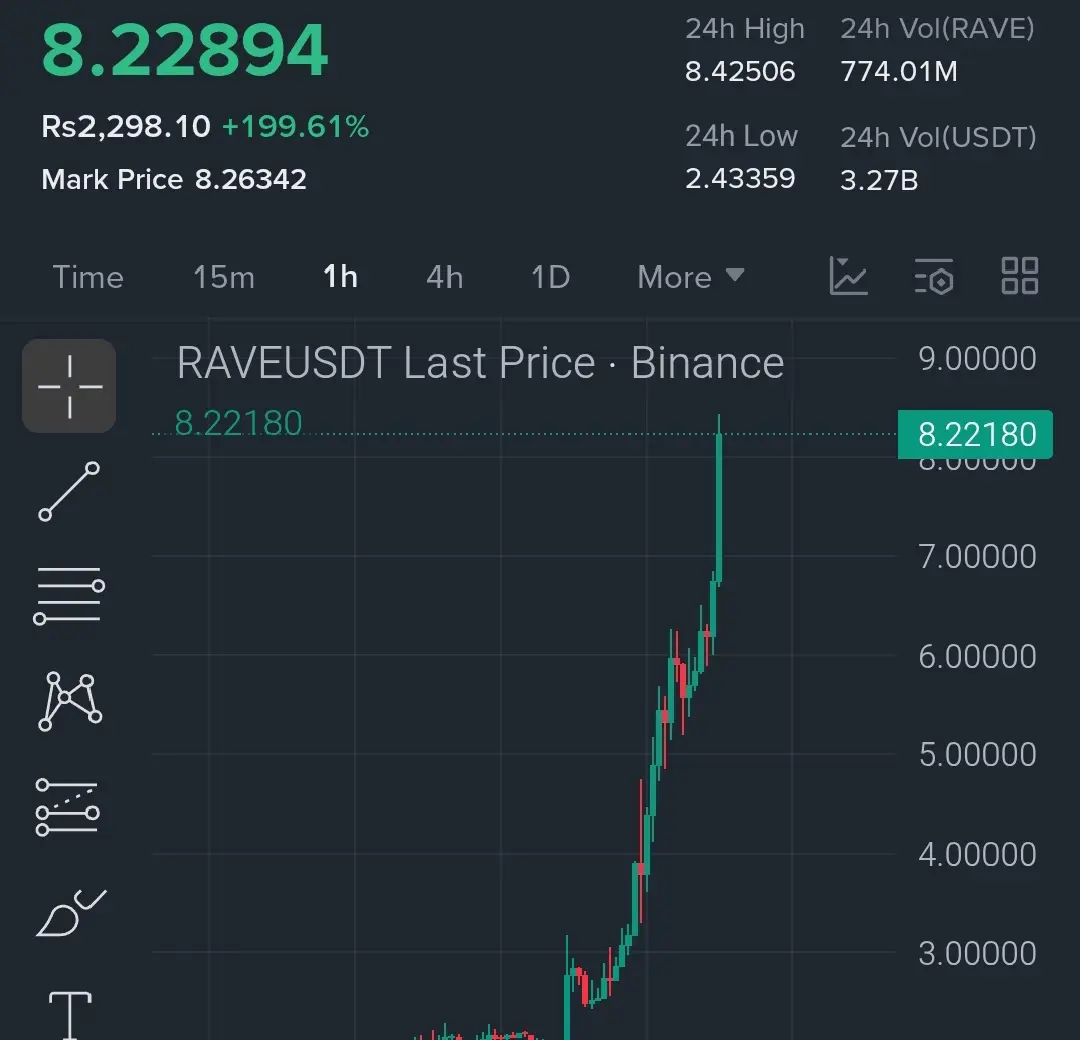Tap the 8.22180 value under chart title
The height and width of the screenshot is (1040, 1080).
(238, 423)
